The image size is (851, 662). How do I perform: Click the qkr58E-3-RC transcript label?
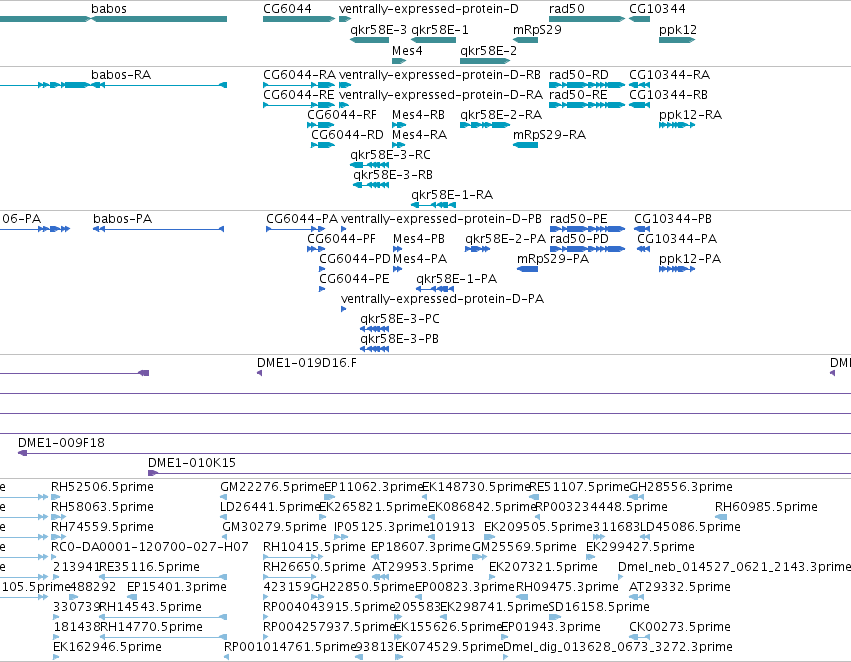pyautogui.click(x=391, y=155)
